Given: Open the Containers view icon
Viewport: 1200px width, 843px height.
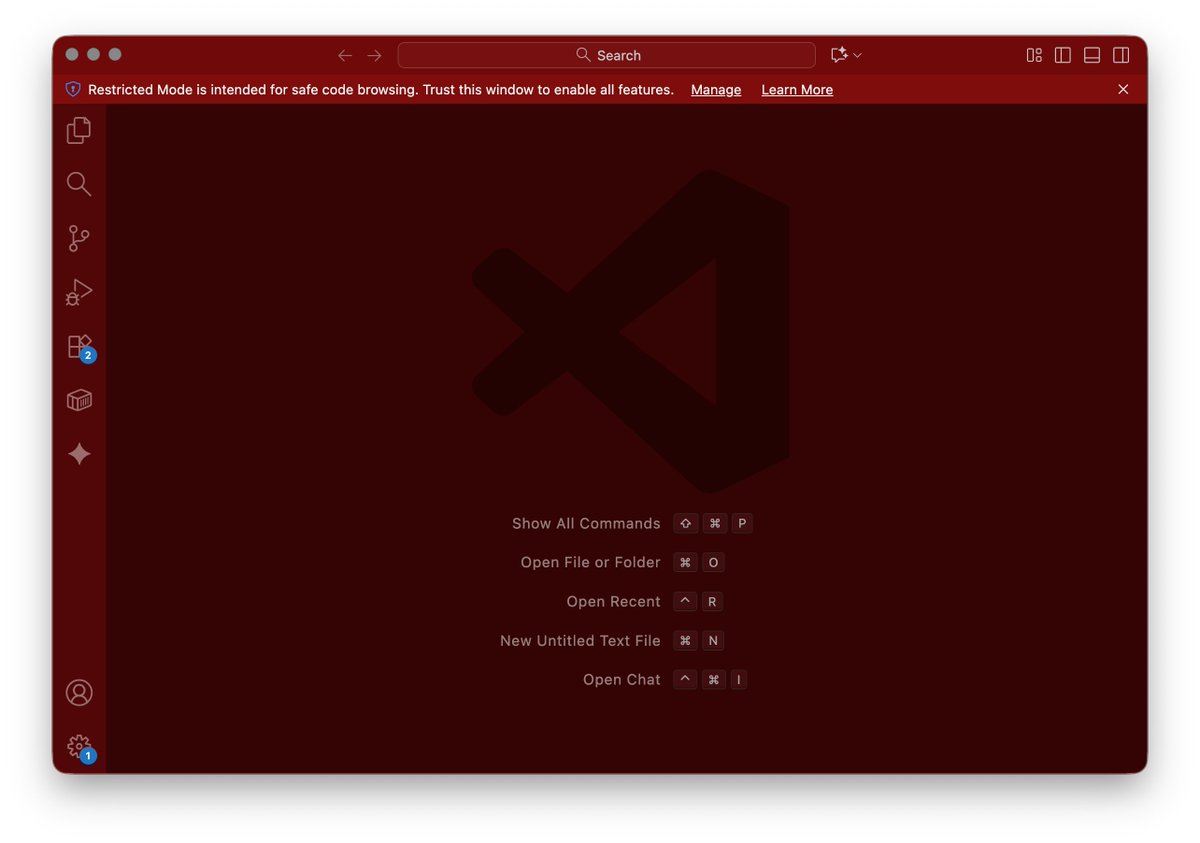Looking at the screenshot, I should 79,400.
